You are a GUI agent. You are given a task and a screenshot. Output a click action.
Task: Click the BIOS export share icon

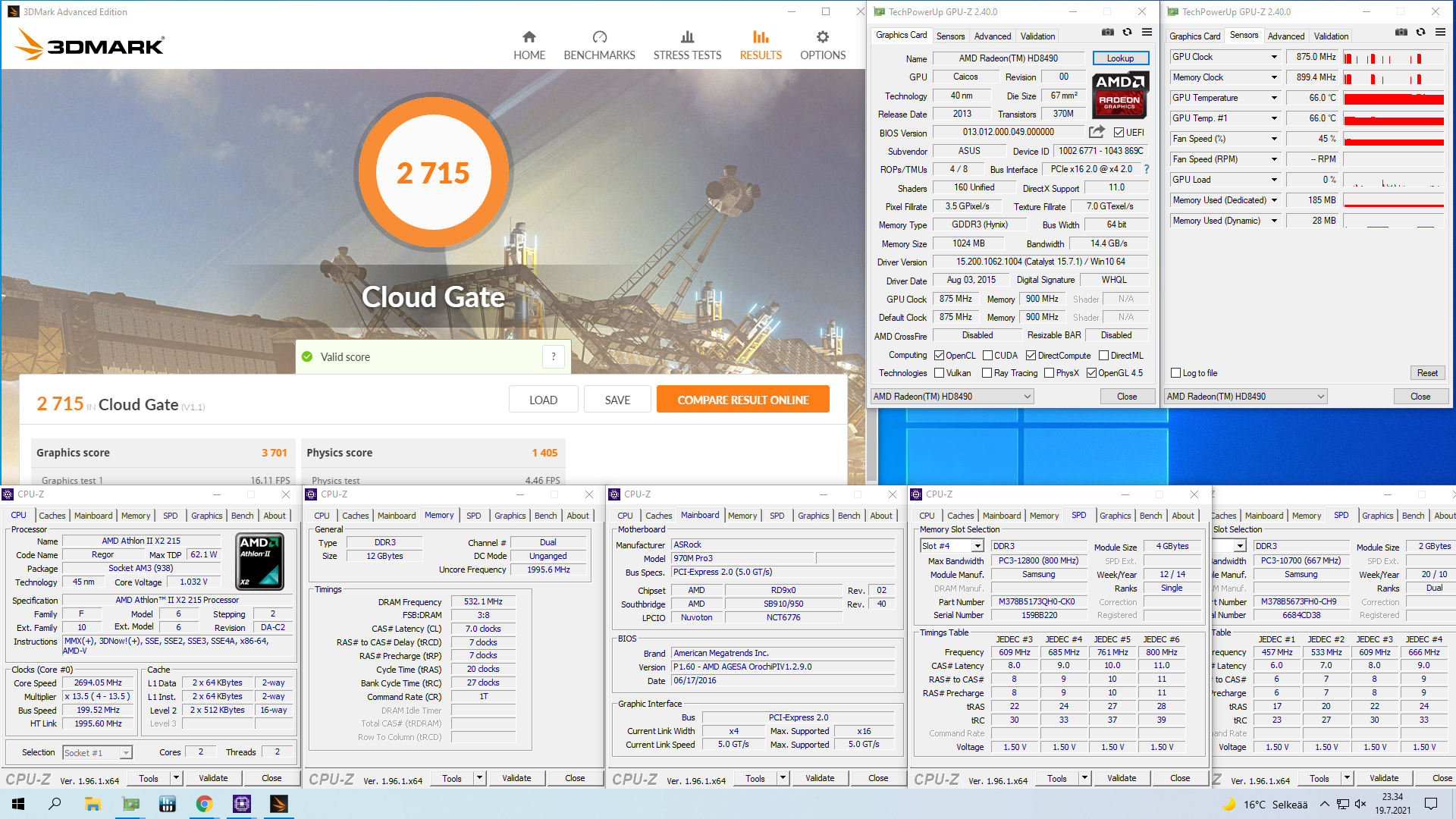tap(1097, 132)
